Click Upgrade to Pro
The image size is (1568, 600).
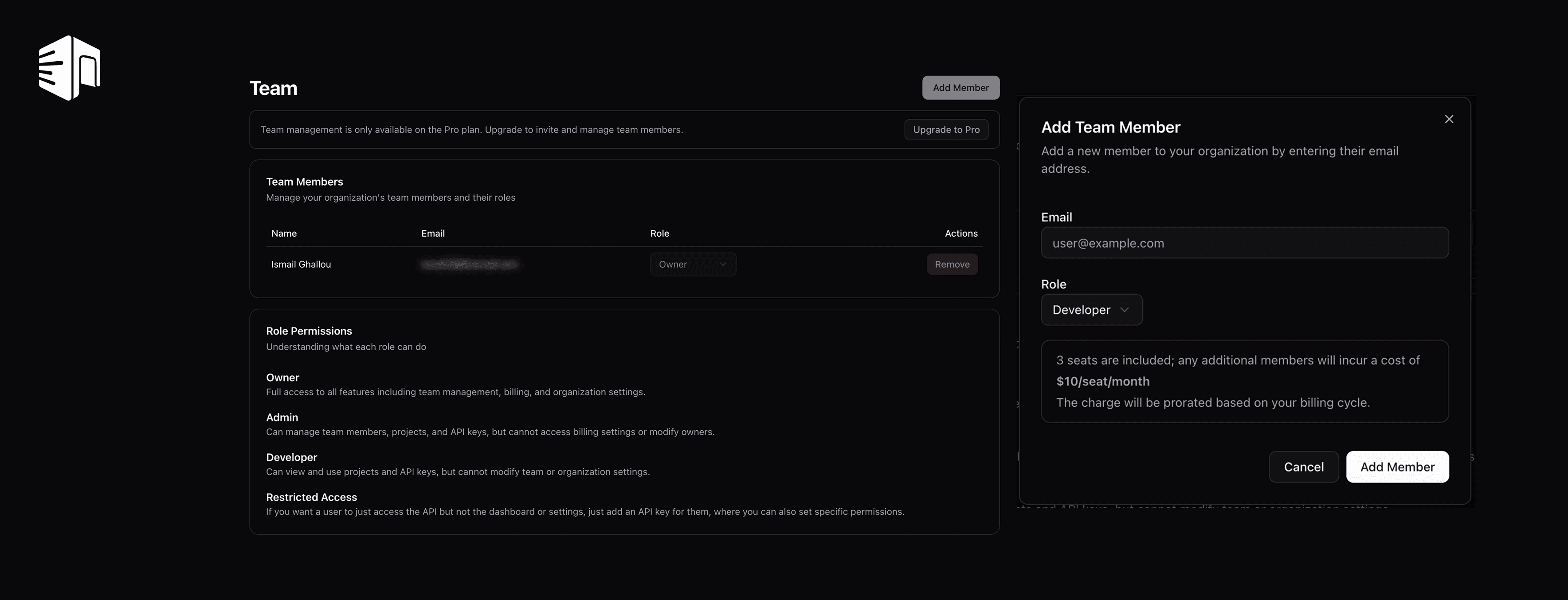946,129
